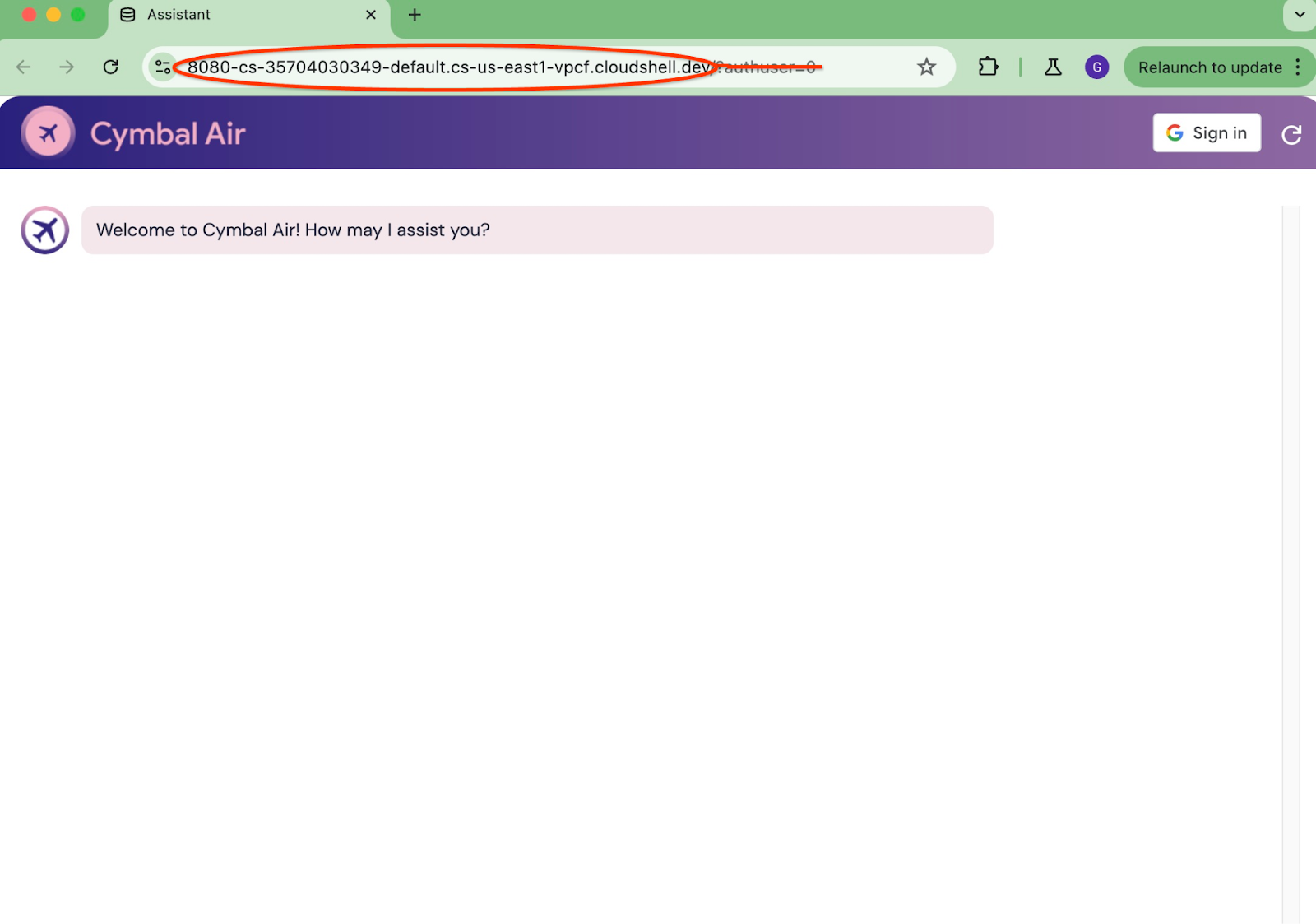The width and height of the screenshot is (1316, 924).
Task: Reload the page from browser toolbar
Action: point(111,67)
